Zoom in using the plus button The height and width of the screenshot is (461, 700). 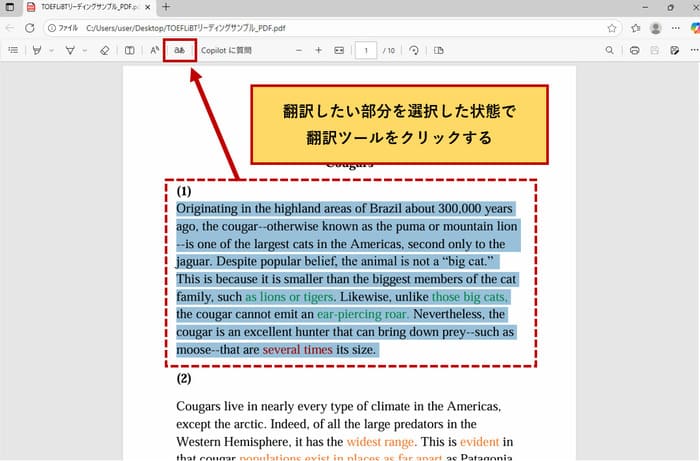point(318,49)
